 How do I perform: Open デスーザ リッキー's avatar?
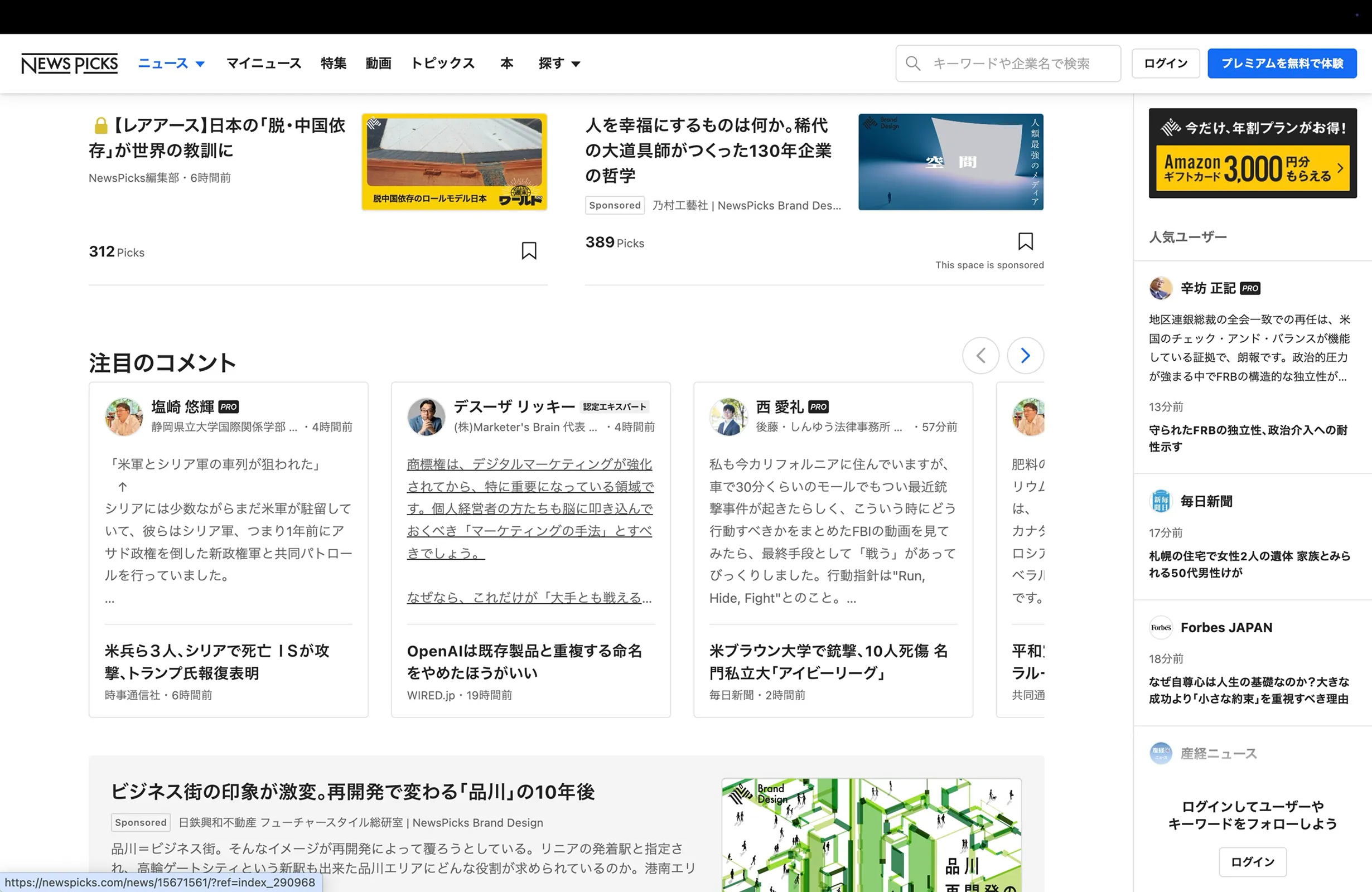click(x=426, y=416)
